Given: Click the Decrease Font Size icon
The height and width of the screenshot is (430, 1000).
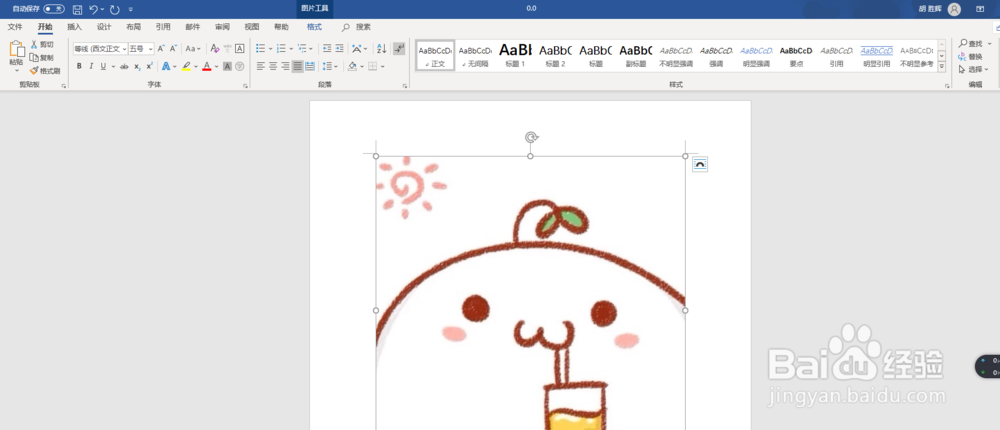Looking at the screenshot, I should coord(173,48).
